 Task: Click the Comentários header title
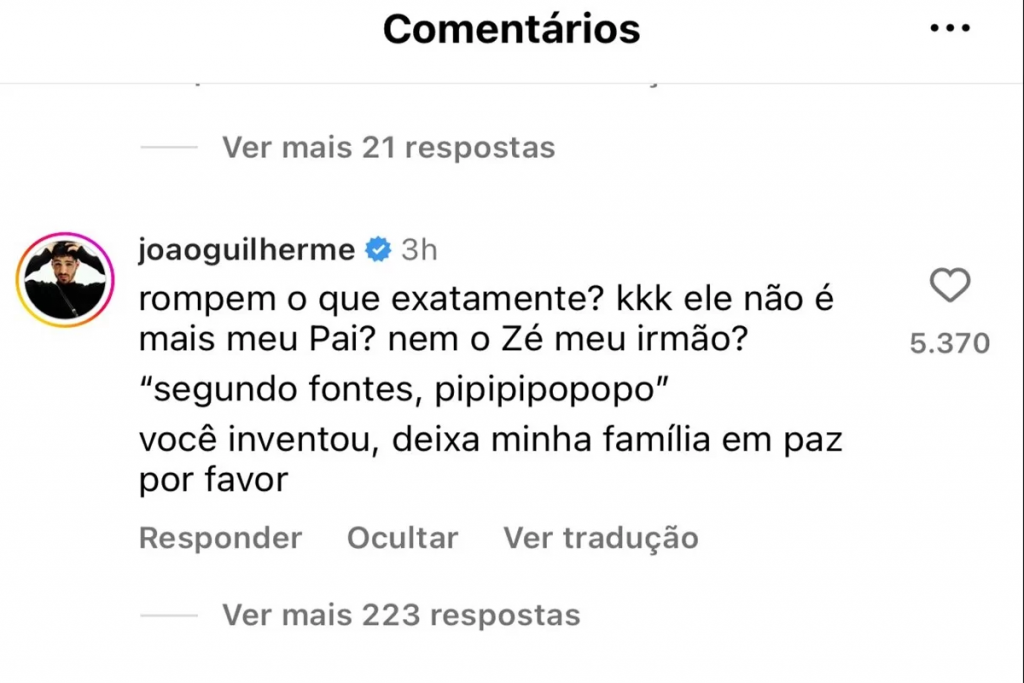511,29
